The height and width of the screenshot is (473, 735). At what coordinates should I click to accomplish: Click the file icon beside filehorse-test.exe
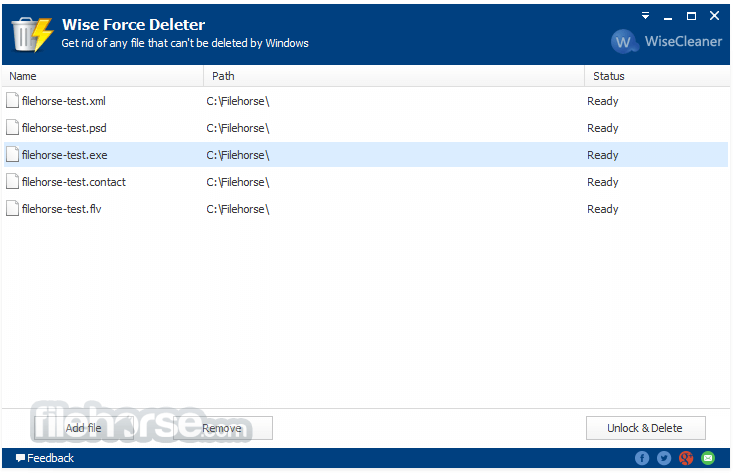coord(13,154)
